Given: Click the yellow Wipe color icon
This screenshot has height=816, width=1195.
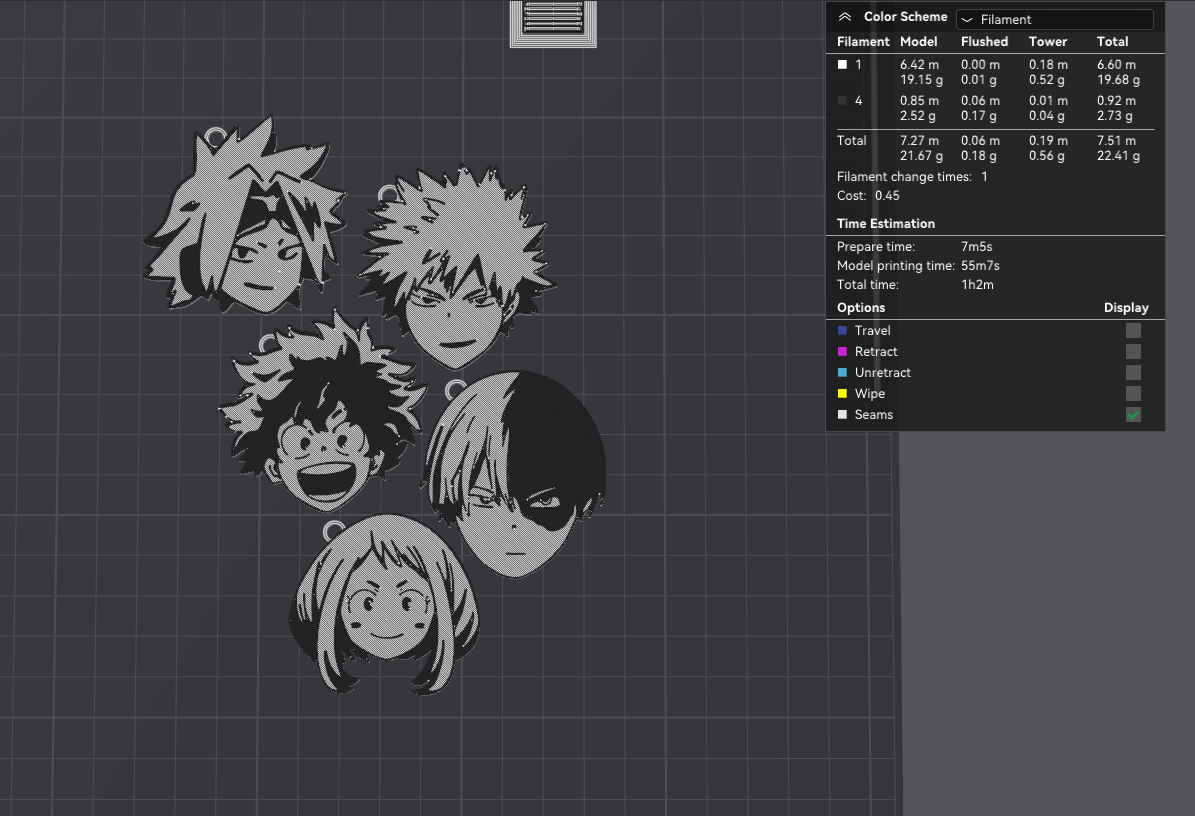Looking at the screenshot, I should (842, 393).
